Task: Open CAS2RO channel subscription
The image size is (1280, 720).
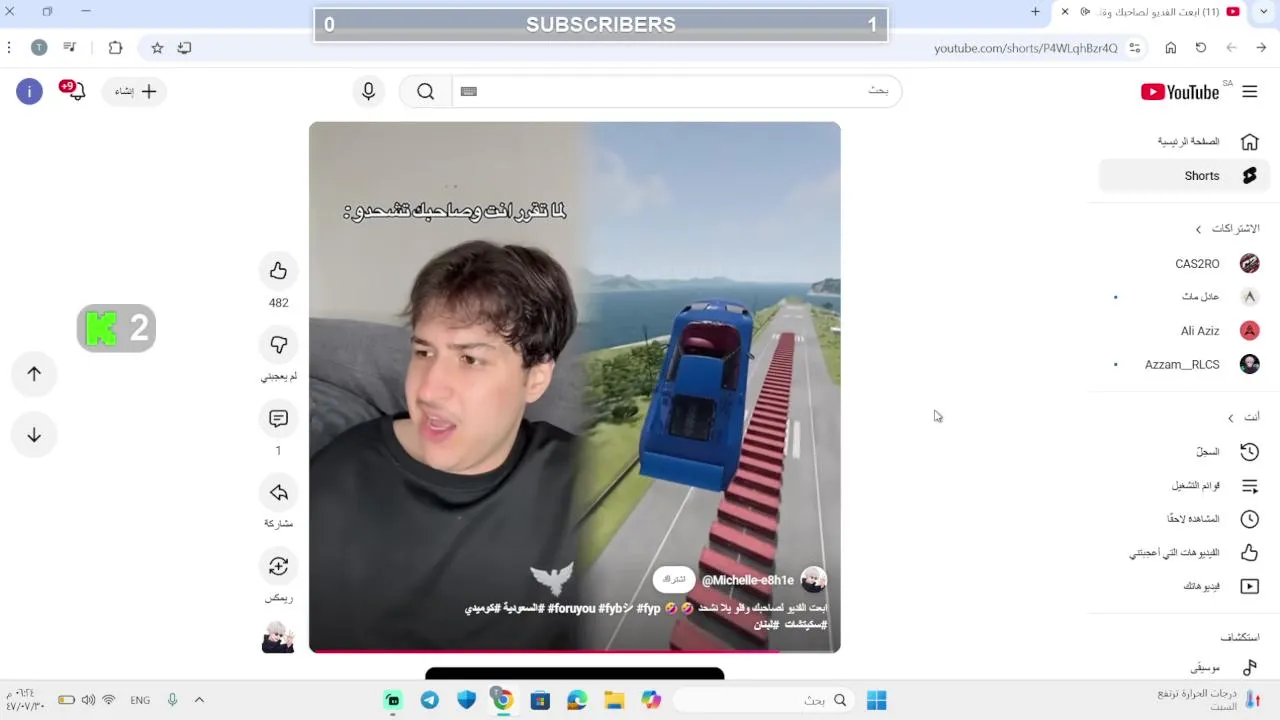Action: click(x=1184, y=264)
